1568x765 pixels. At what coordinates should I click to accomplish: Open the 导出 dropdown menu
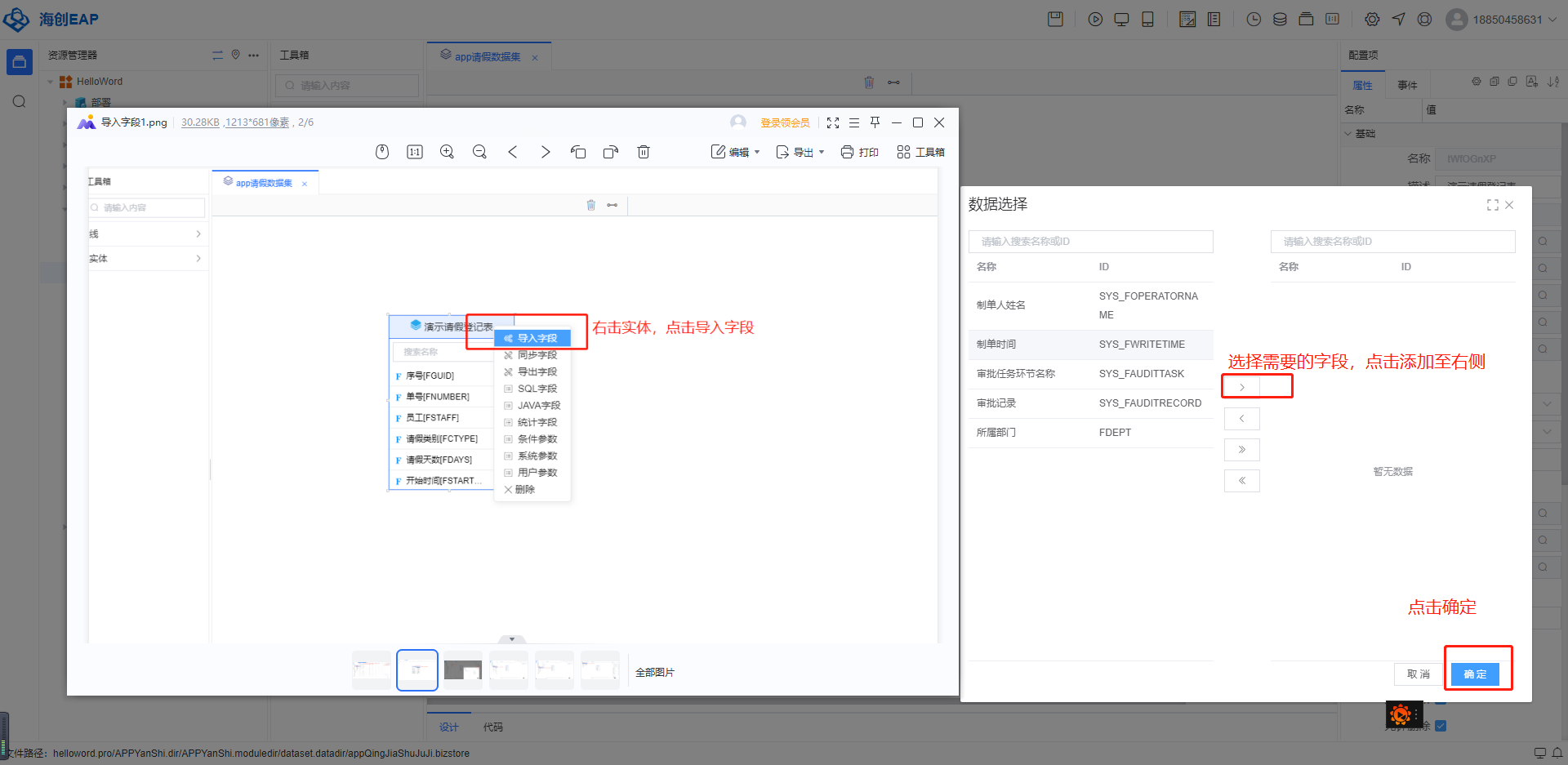(x=800, y=152)
